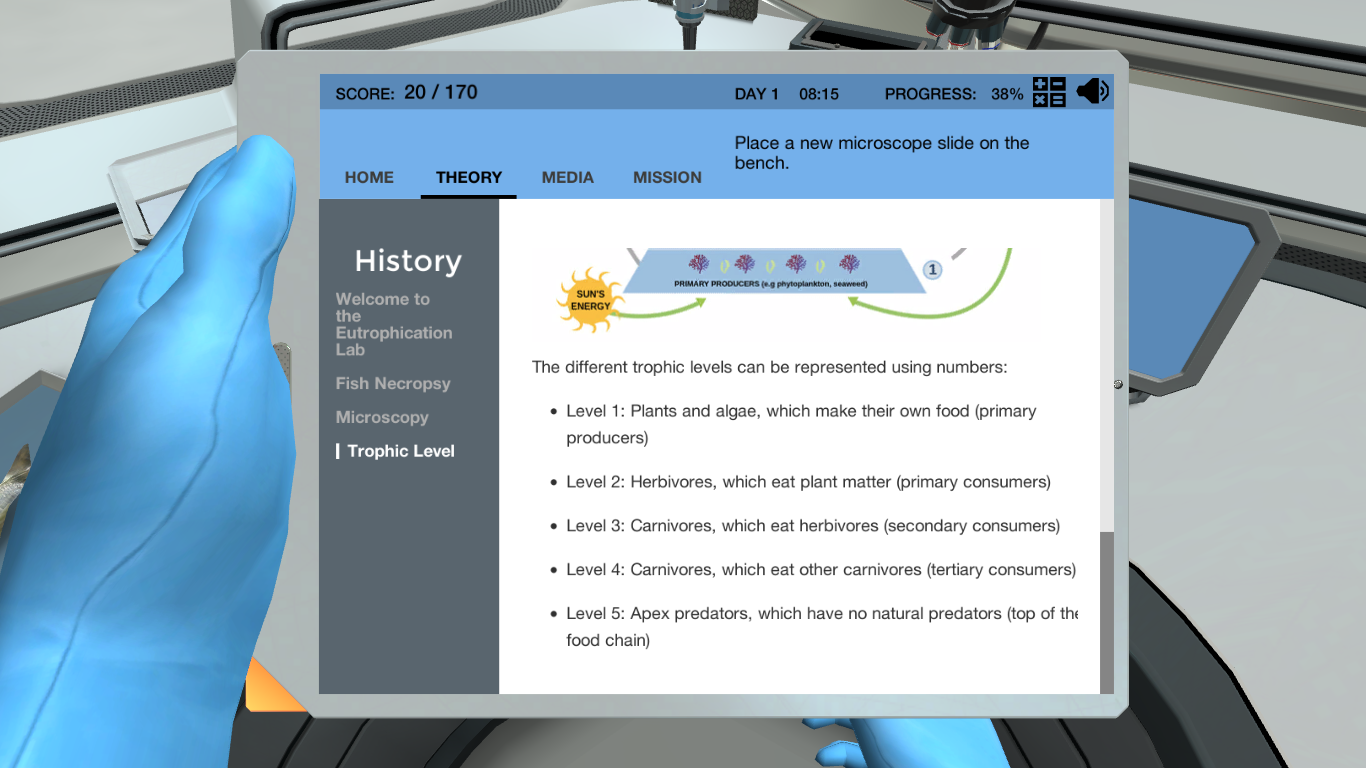The width and height of the screenshot is (1366, 768).
Task: Click the 'Place a new microscope slide' instruction
Action: [x=882, y=153]
